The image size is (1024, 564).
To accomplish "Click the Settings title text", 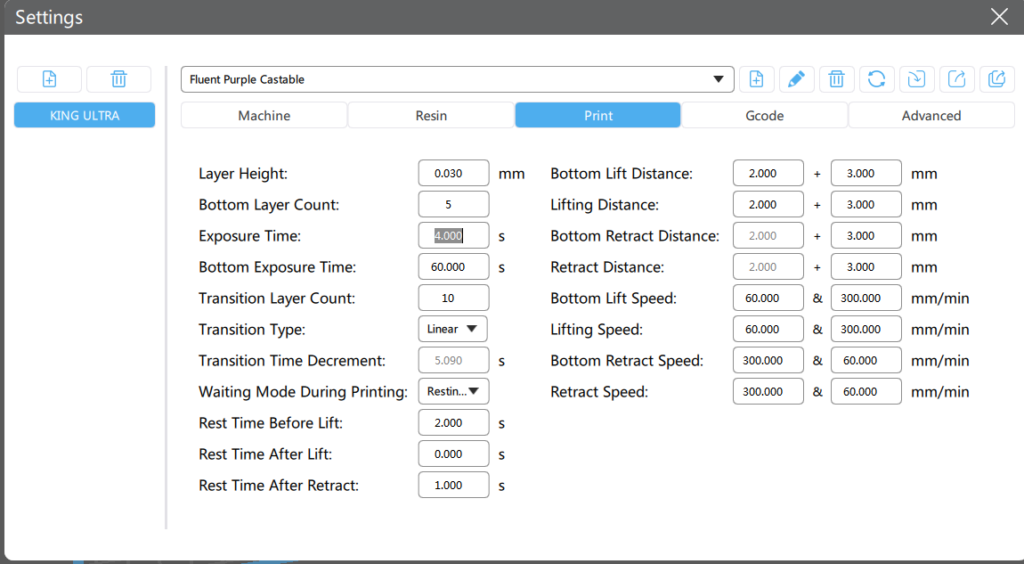I will [x=49, y=17].
